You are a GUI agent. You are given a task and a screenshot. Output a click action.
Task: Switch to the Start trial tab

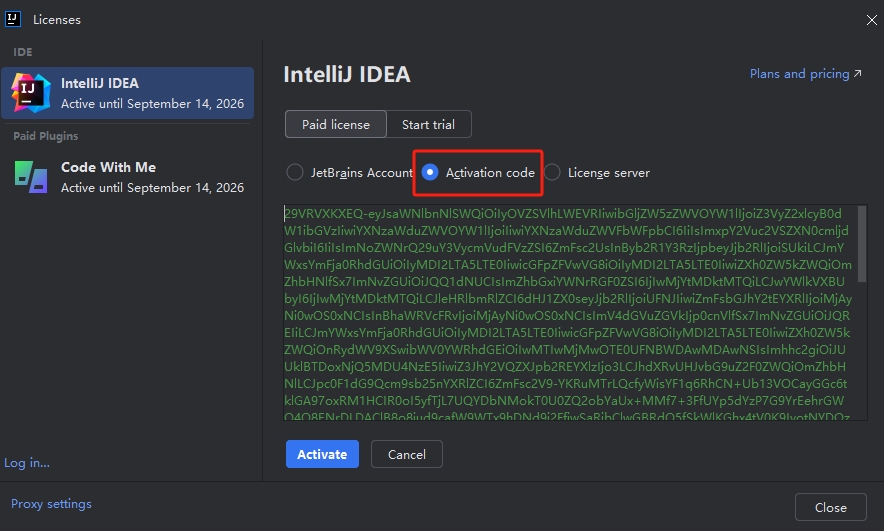(x=428, y=125)
